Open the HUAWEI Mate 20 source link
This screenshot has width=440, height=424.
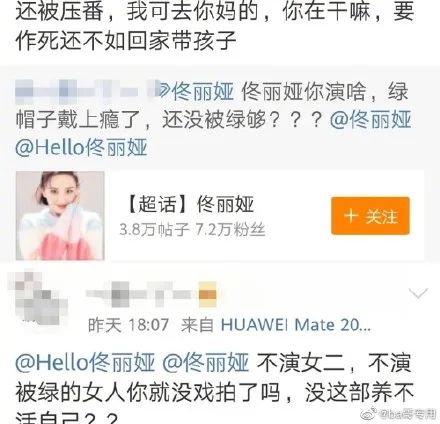[x=296, y=325]
